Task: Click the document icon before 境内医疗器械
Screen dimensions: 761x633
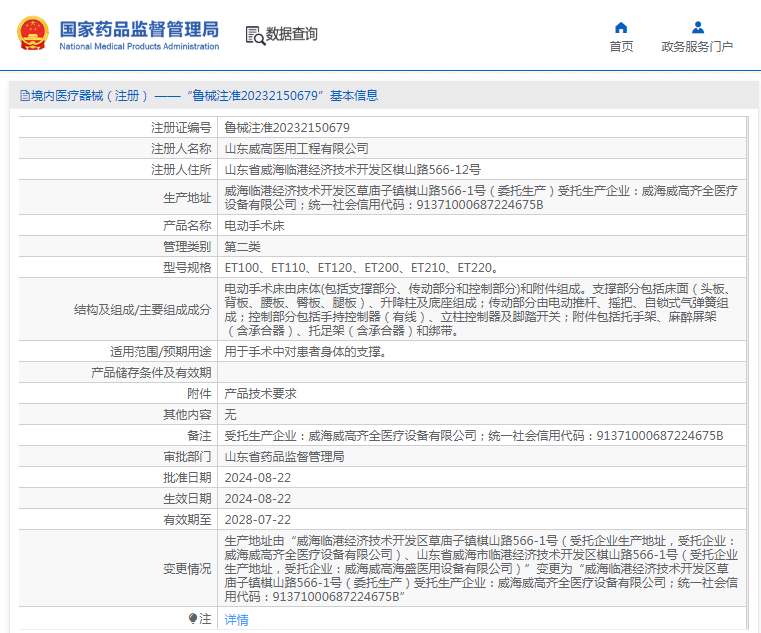Action: (25, 96)
